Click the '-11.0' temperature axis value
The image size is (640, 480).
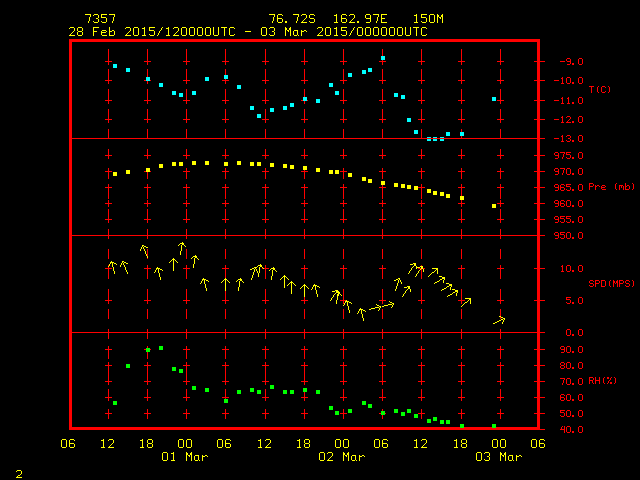[x=569, y=100]
